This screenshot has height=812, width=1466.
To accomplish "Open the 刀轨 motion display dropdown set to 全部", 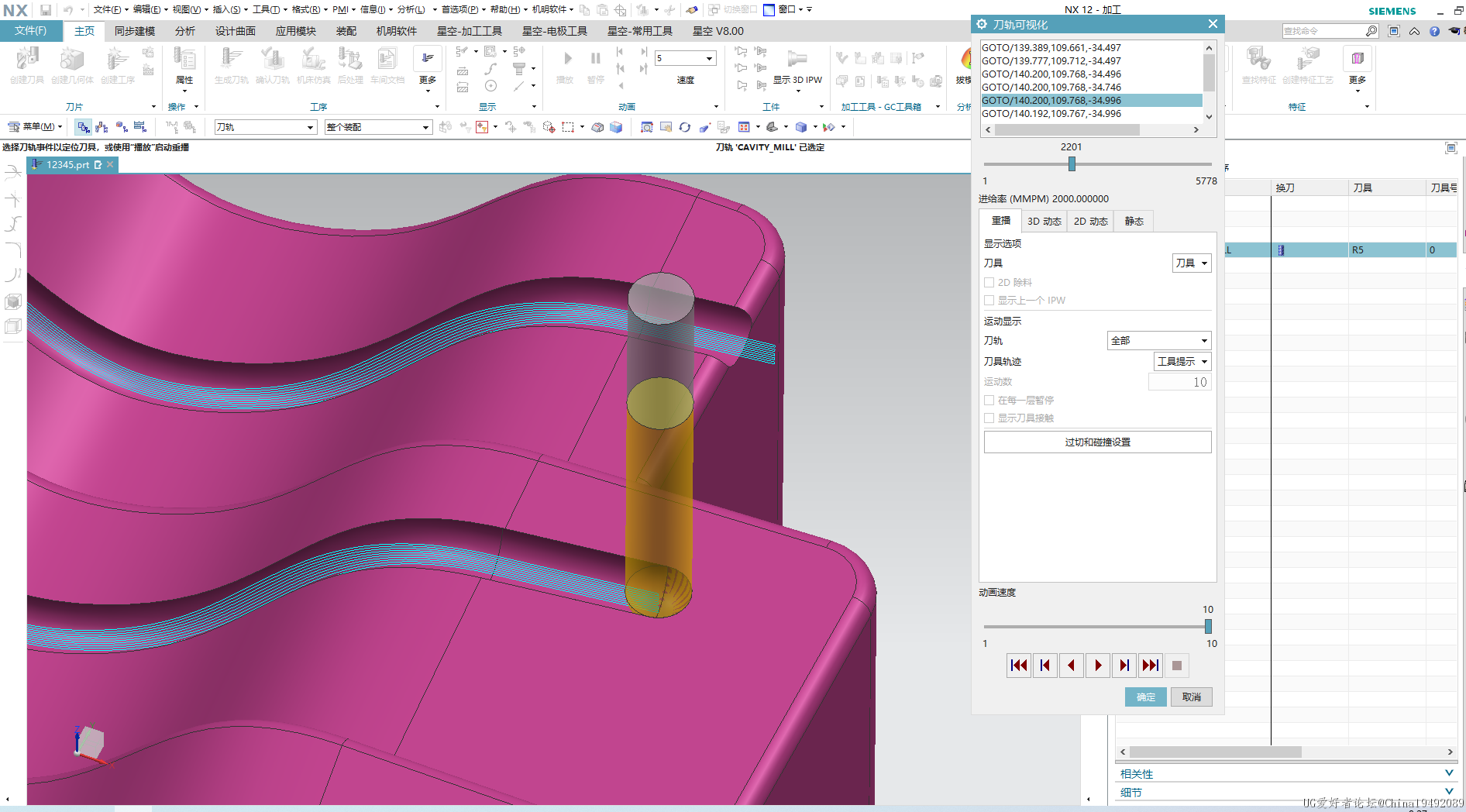I will click(x=1159, y=341).
